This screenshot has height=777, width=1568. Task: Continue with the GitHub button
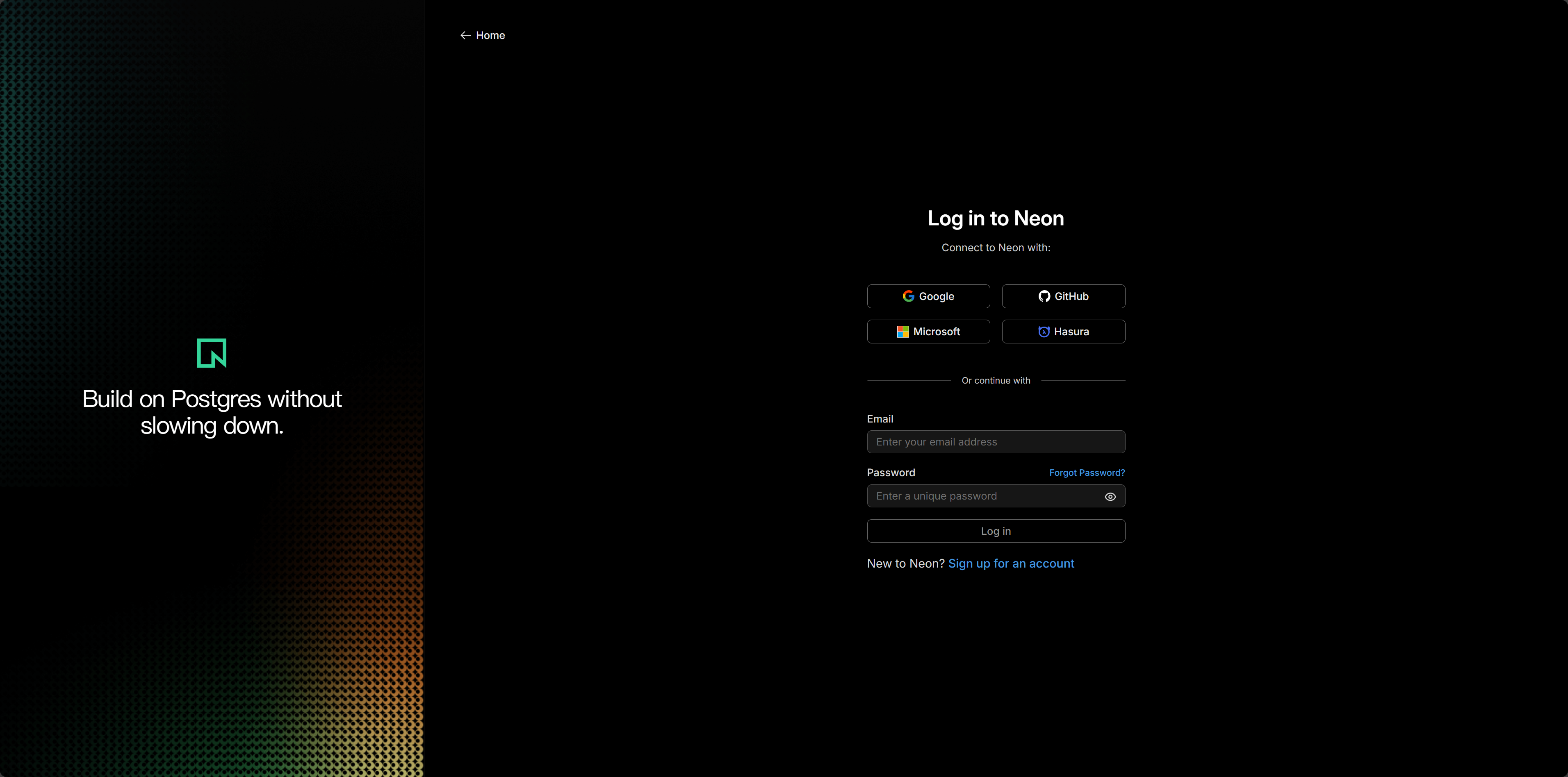(1063, 296)
